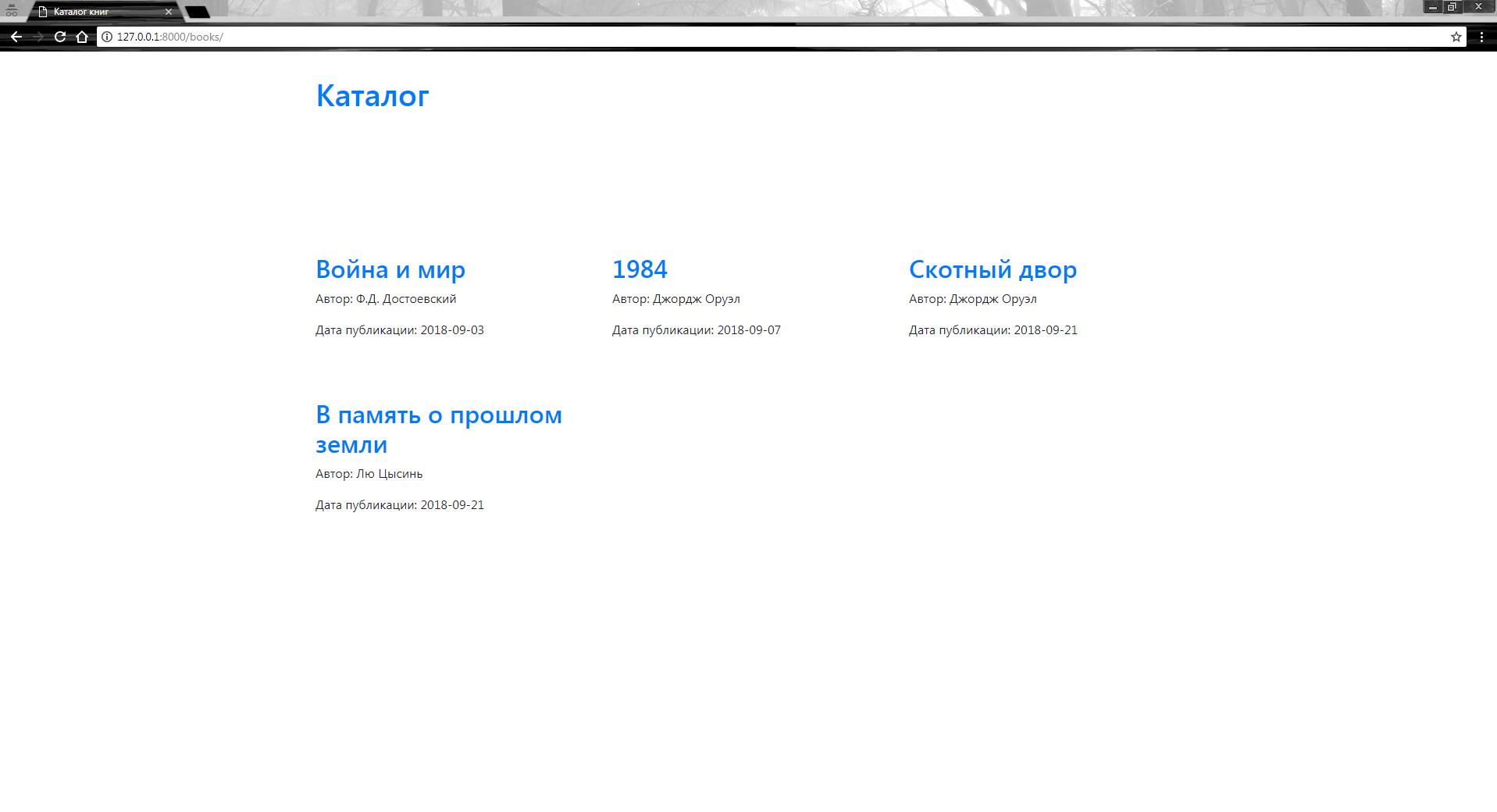Click Автор: Джордж Оруэл under 1984
This screenshot has width=1497, height=812.
click(676, 299)
